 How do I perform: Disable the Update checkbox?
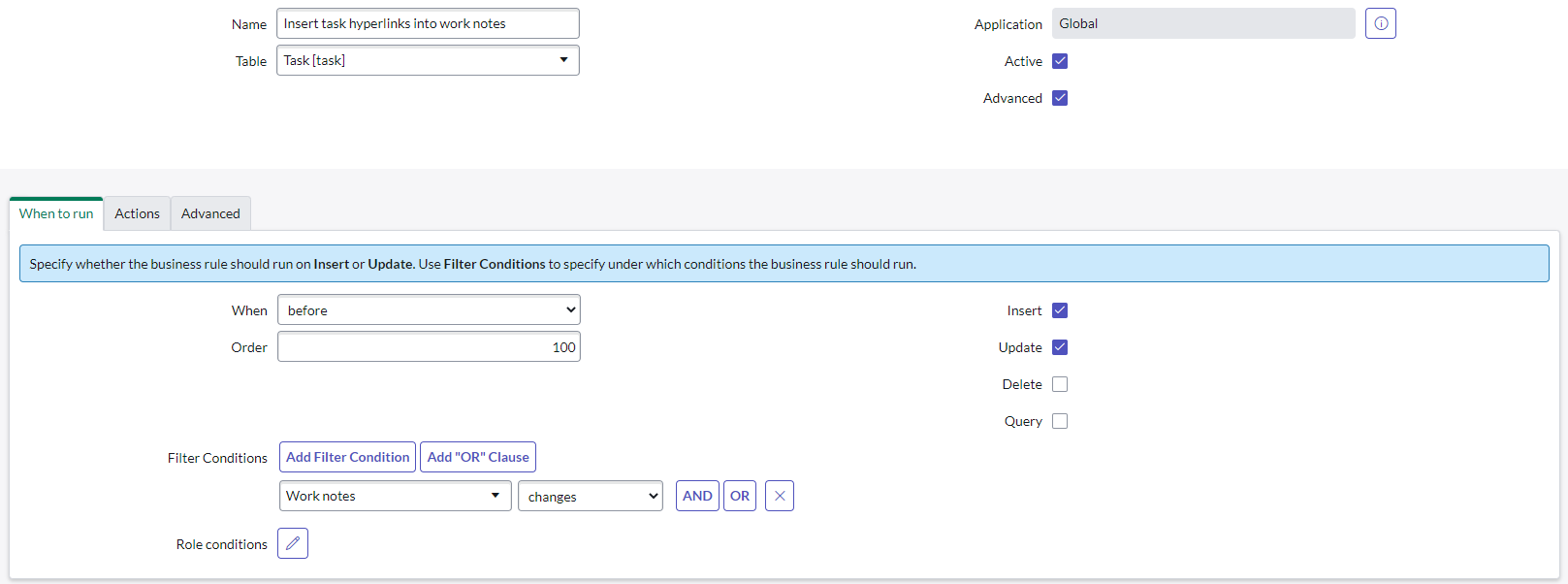point(1060,347)
